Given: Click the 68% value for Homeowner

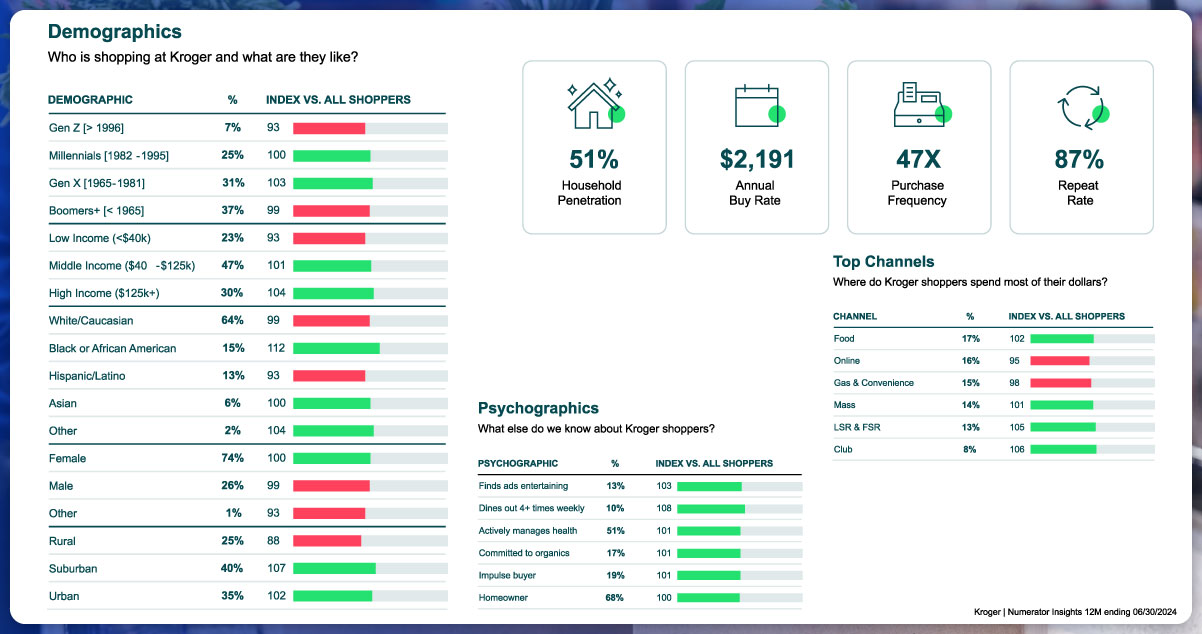Looking at the screenshot, I should [x=615, y=597].
